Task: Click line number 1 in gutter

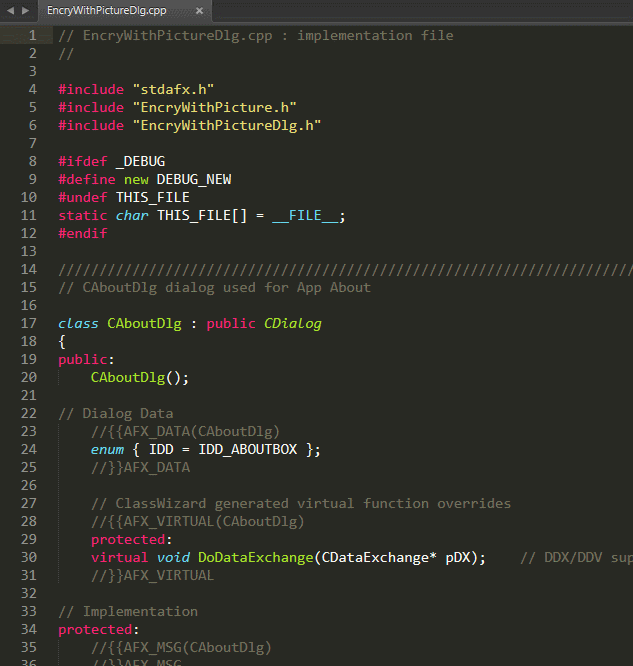Action: (x=32, y=35)
